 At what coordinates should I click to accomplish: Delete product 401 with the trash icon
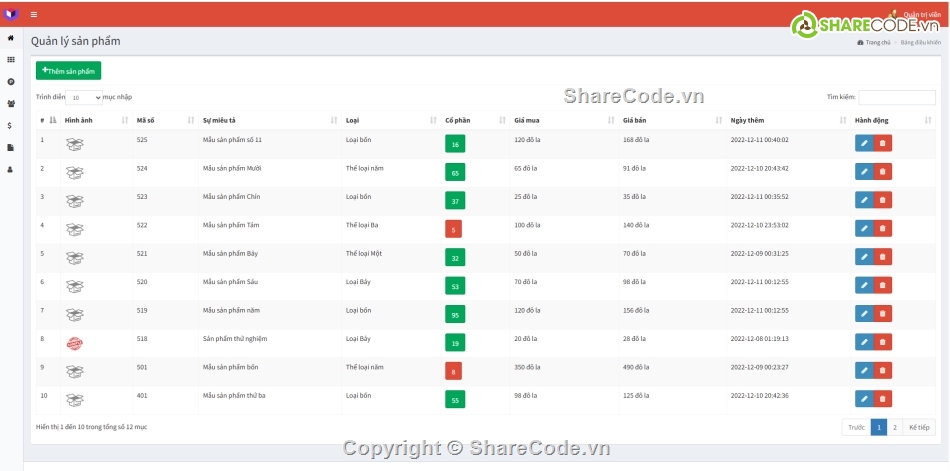click(882, 399)
